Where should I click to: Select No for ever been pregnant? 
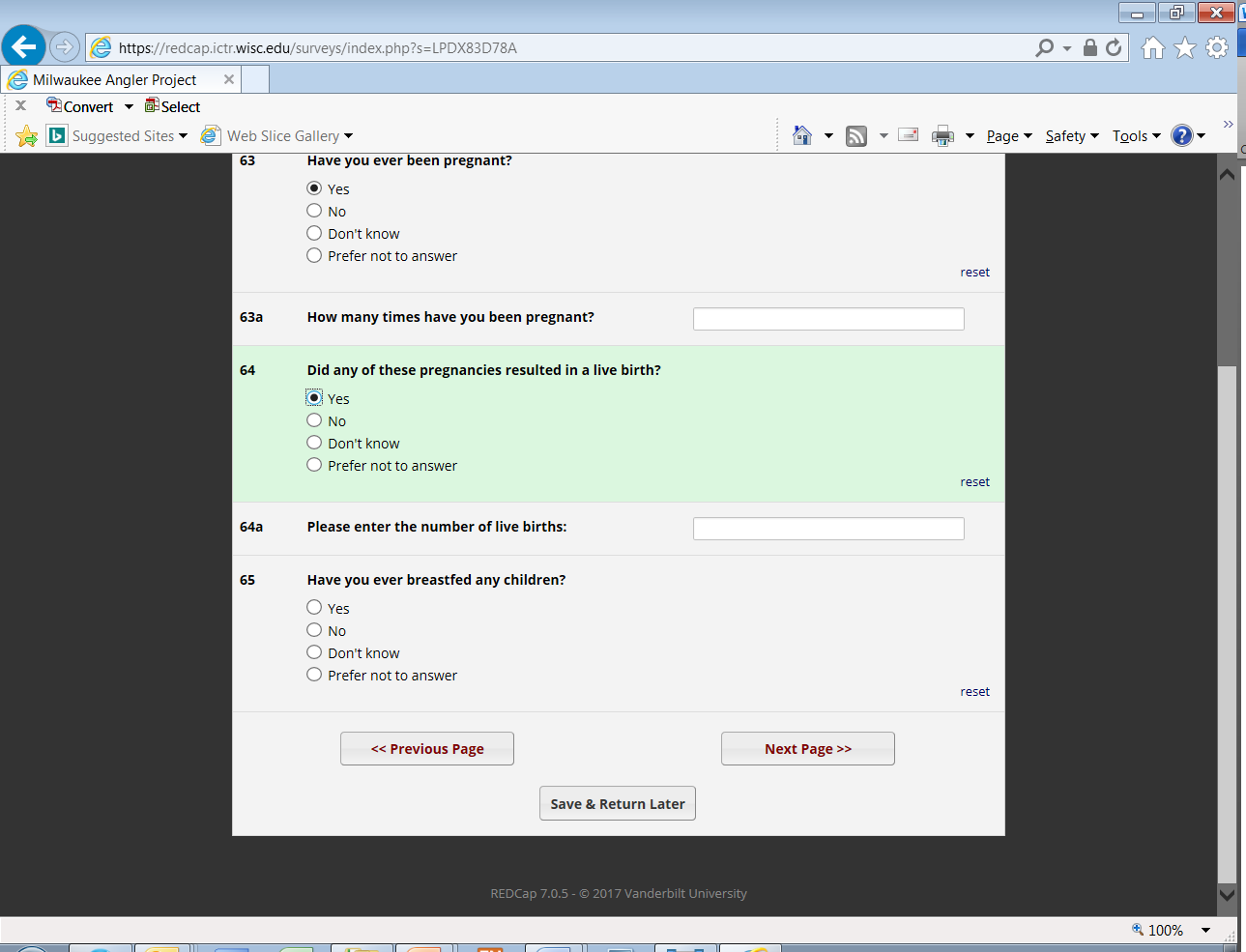pos(314,211)
